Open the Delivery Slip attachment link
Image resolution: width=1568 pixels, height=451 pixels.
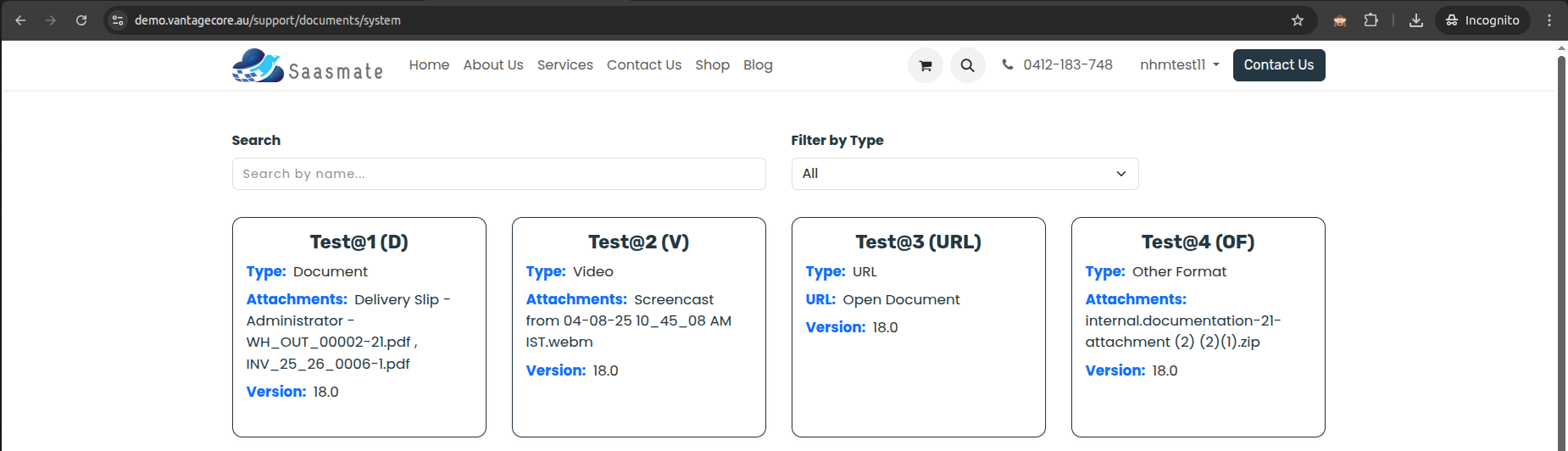[x=402, y=300]
